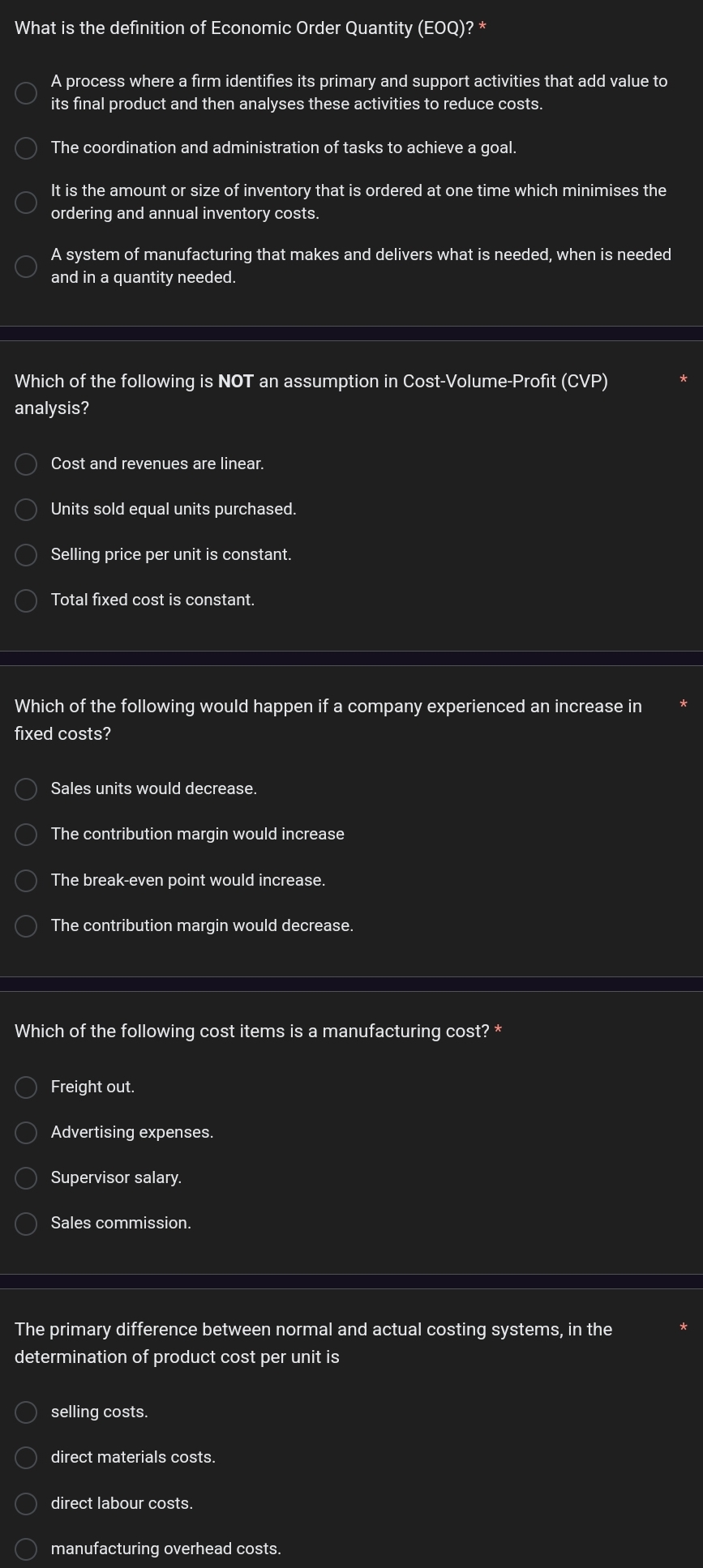Select 'direct labour costs' answer
703x1568 pixels.
[26, 1504]
